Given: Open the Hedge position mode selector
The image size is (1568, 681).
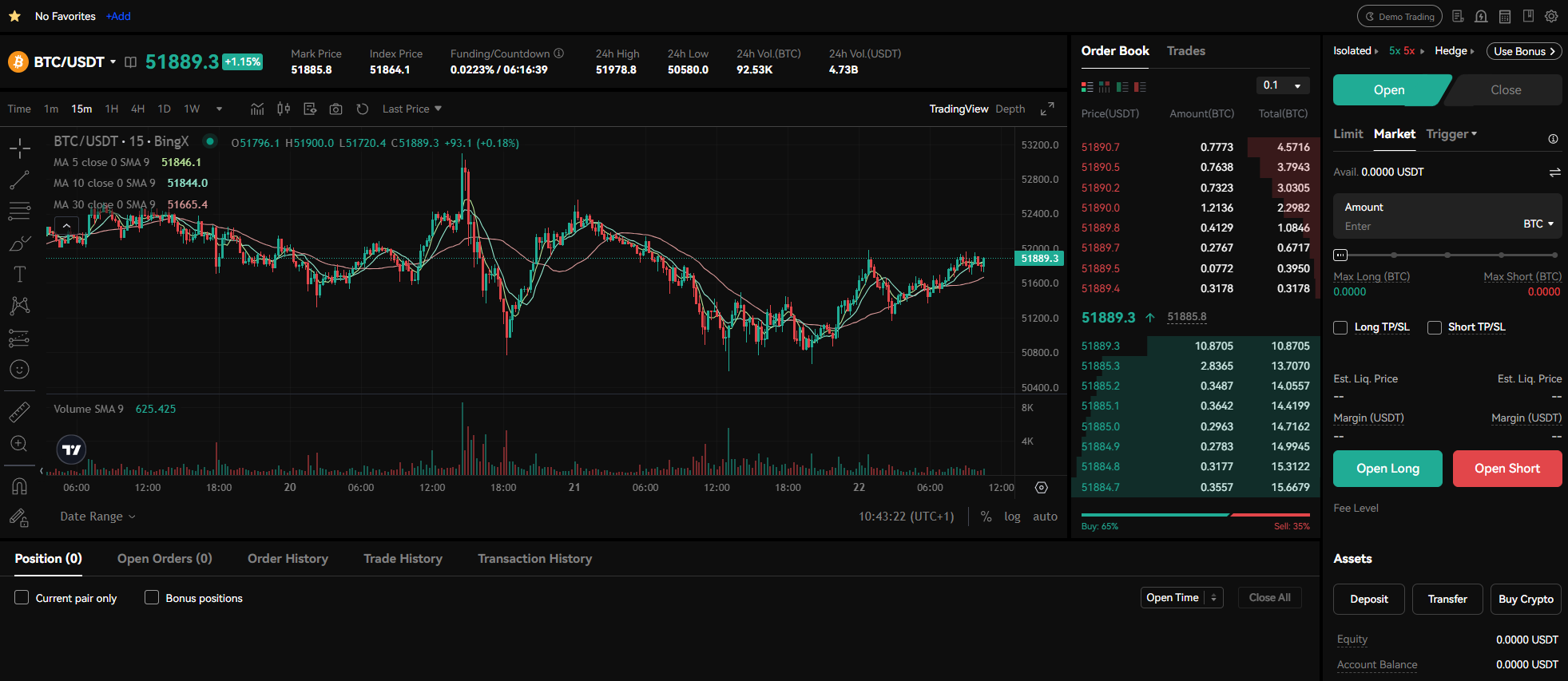Looking at the screenshot, I should 1455,50.
